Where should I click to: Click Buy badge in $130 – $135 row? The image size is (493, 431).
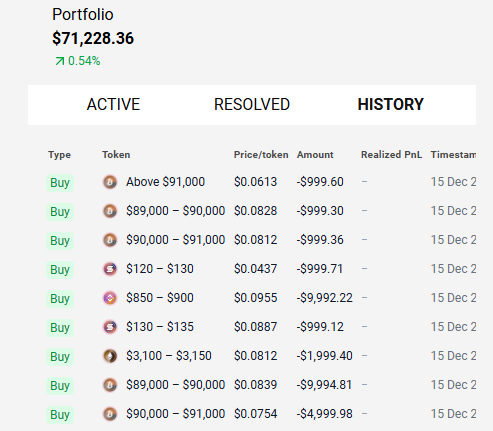pyautogui.click(x=60, y=328)
